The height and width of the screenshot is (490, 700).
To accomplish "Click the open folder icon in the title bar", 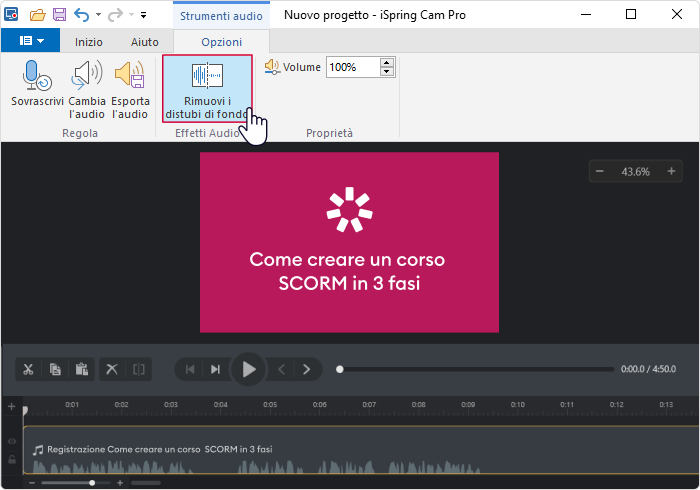I will (x=38, y=15).
